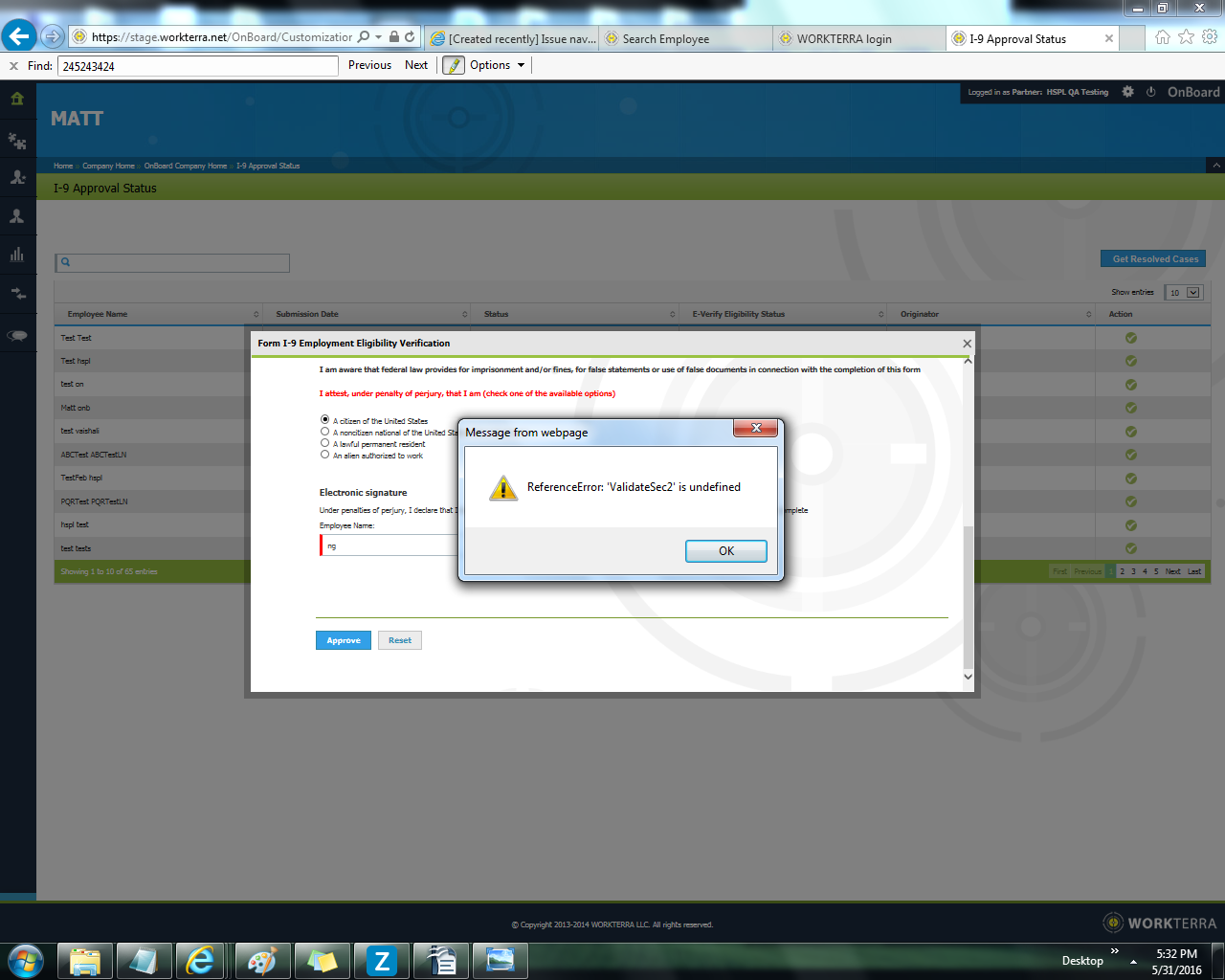Switch to the WORKTERRA login tab
The width and height of the screenshot is (1225, 980).
coord(843,39)
